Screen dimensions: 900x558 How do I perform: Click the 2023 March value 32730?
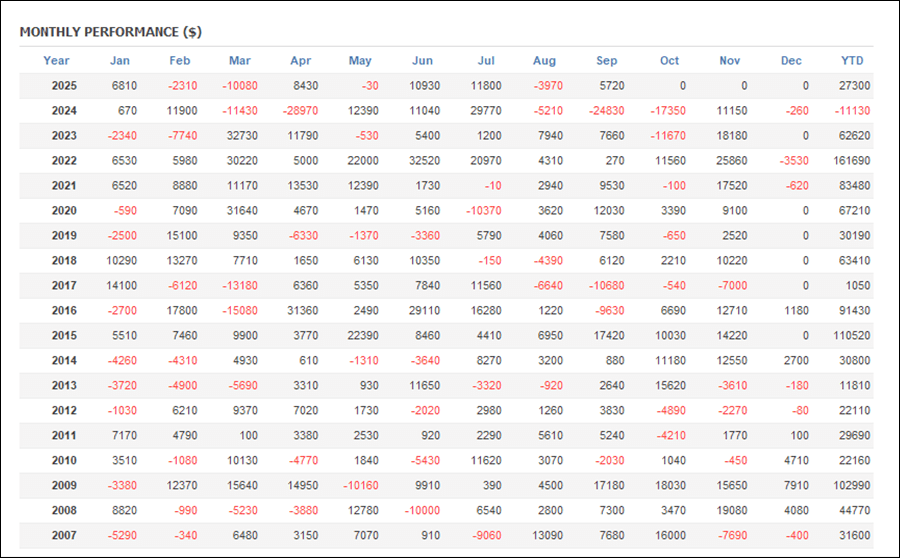click(x=240, y=136)
